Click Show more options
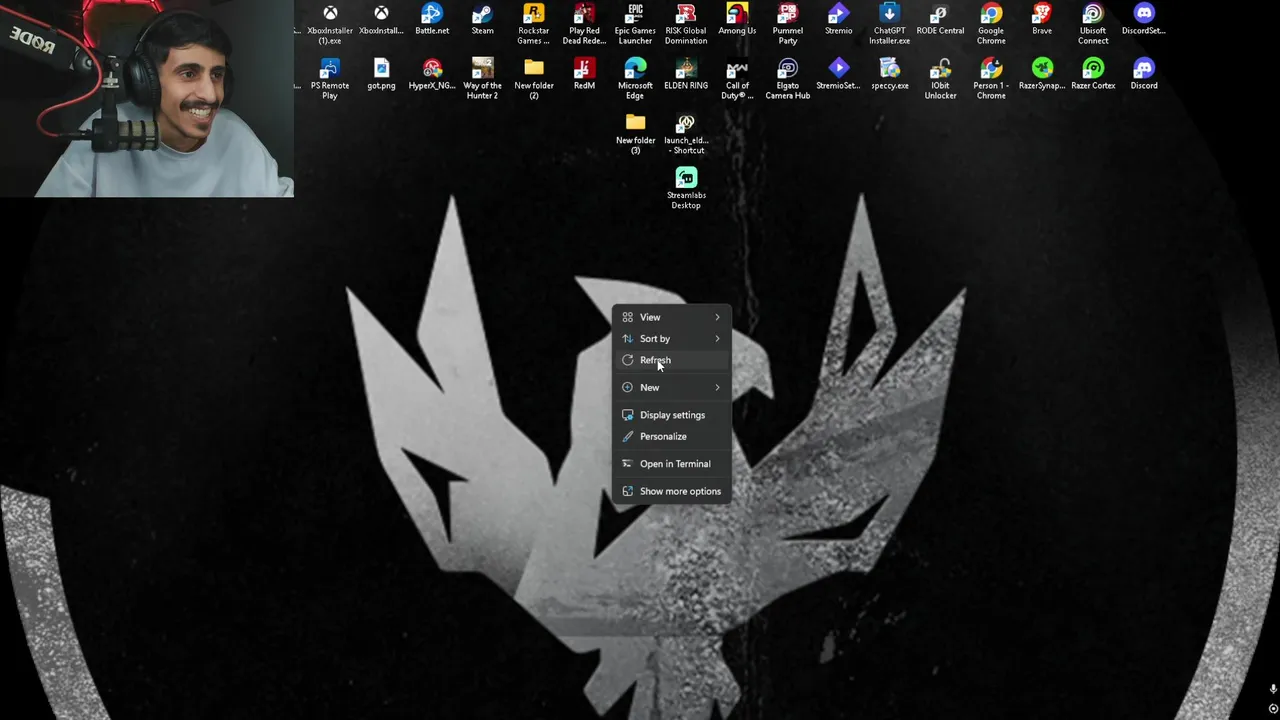The image size is (1280, 720). pyautogui.click(x=671, y=491)
